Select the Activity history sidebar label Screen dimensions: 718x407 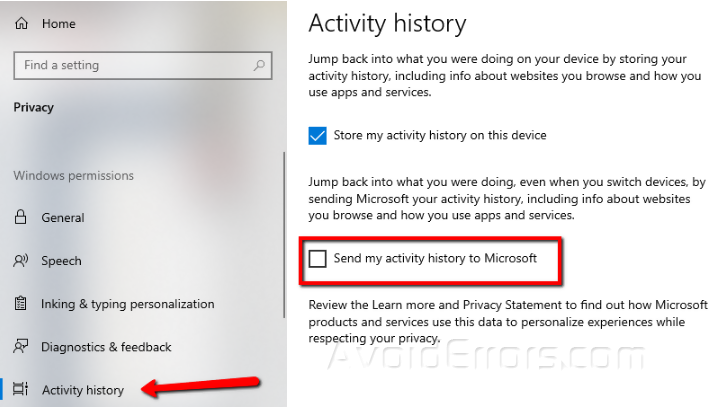coord(83,390)
